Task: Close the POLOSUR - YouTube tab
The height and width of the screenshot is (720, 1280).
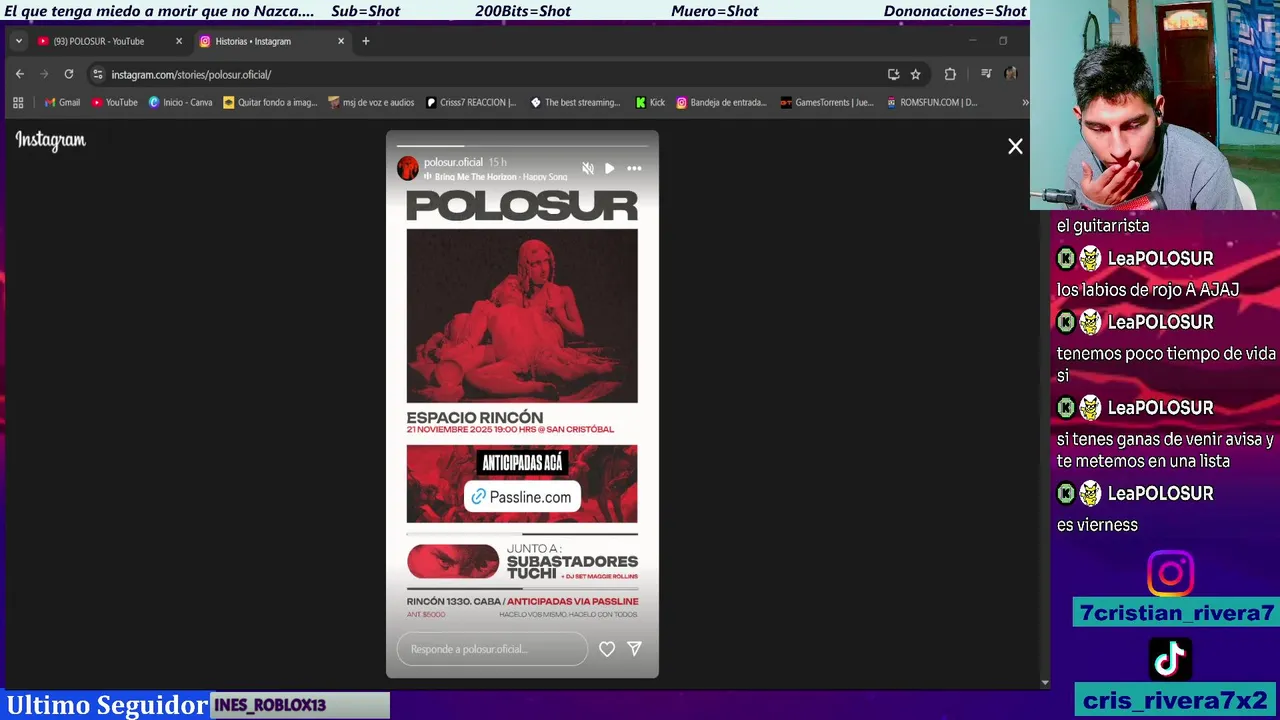Action: (x=179, y=41)
